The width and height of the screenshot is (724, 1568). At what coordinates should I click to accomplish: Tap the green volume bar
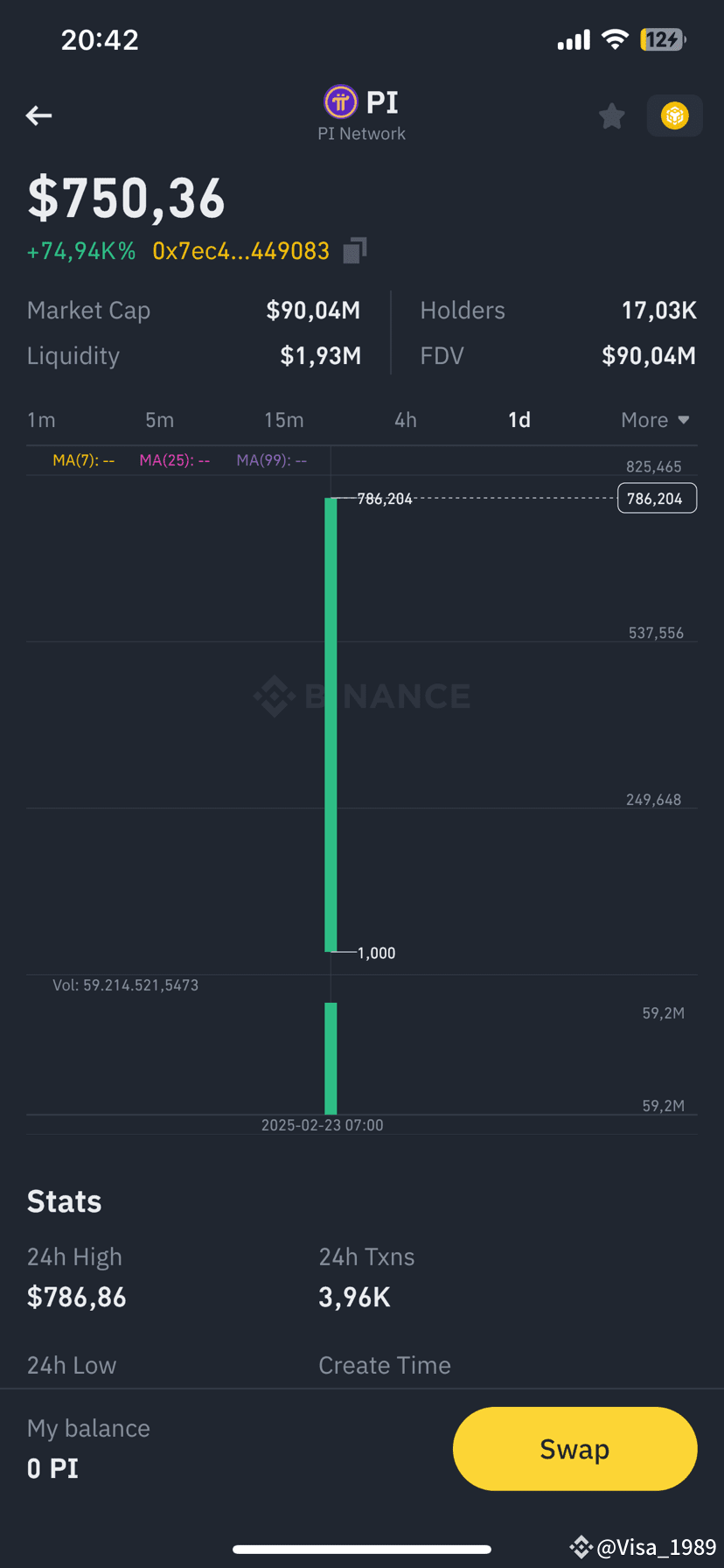[x=331, y=1058]
